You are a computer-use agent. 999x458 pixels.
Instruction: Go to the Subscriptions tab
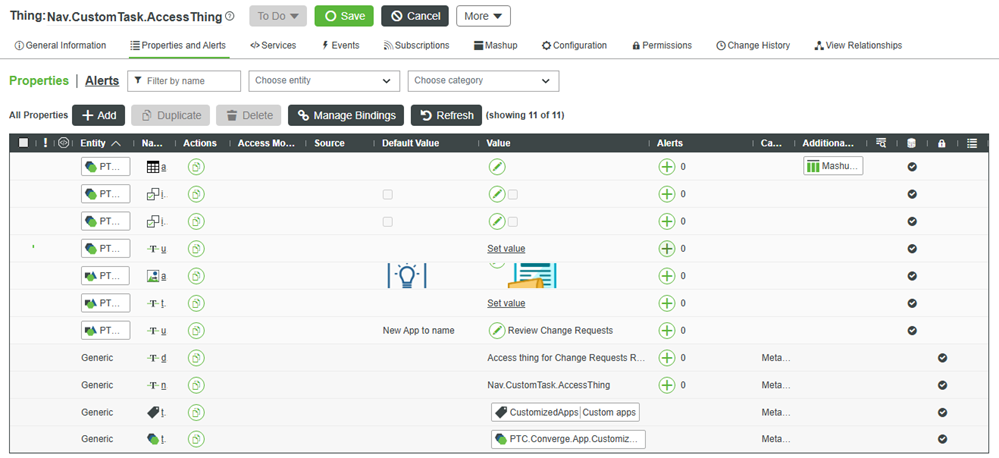417,45
